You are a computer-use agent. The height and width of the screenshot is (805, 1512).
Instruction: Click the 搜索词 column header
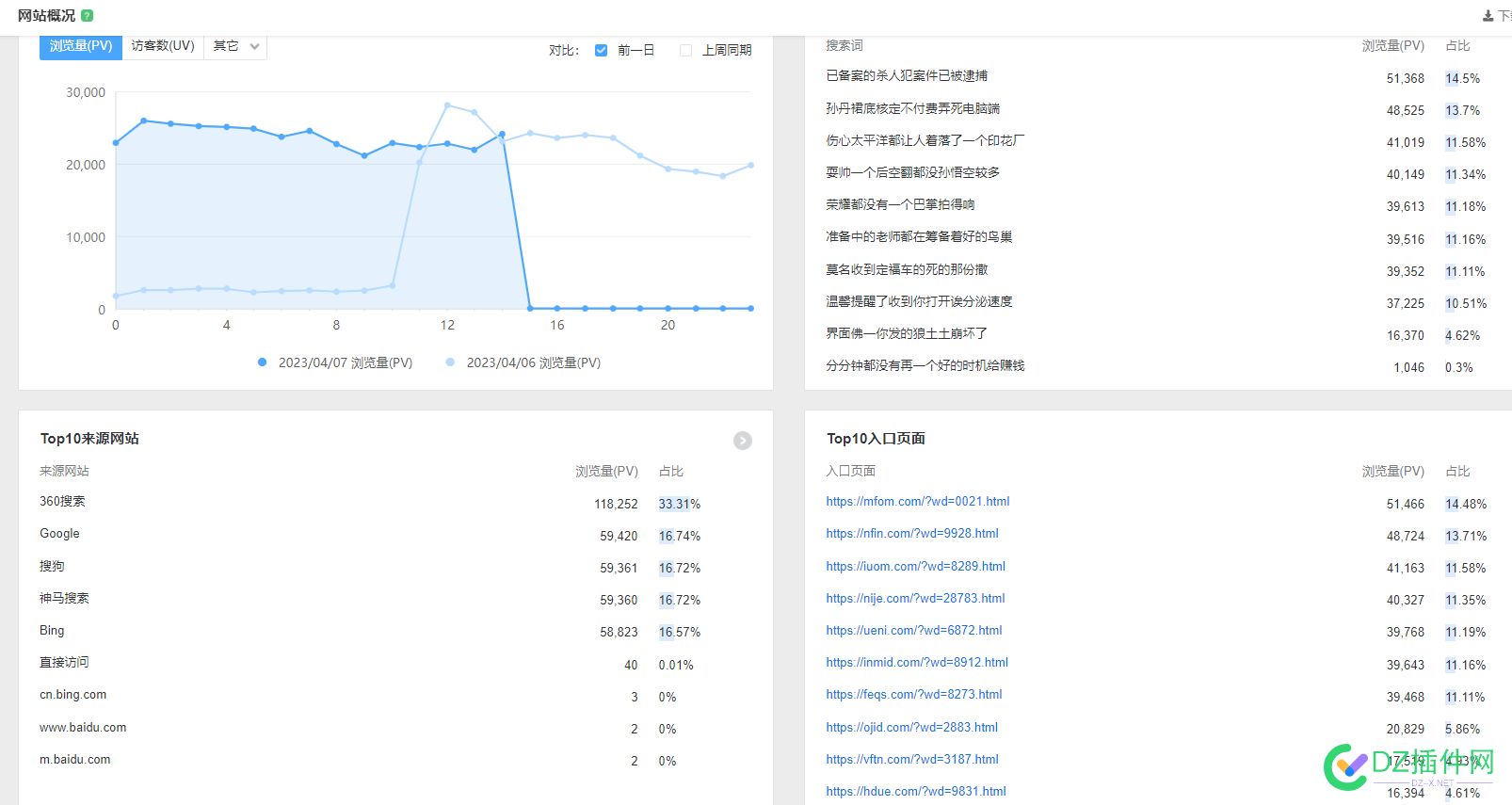pyautogui.click(x=844, y=46)
